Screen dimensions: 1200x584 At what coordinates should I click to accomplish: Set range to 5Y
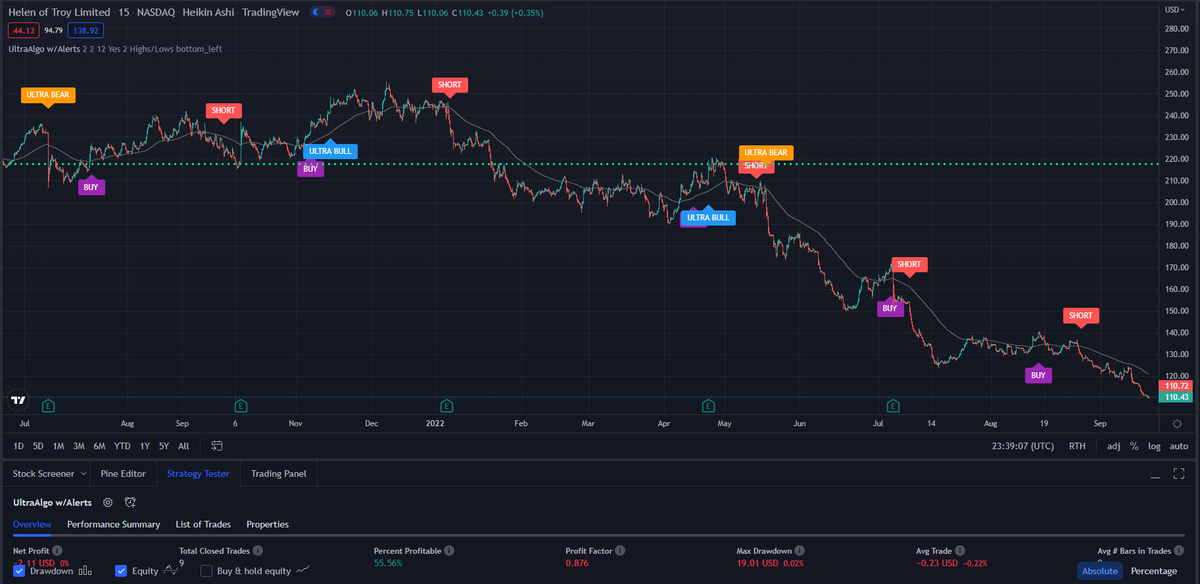(x=163, y=446)
